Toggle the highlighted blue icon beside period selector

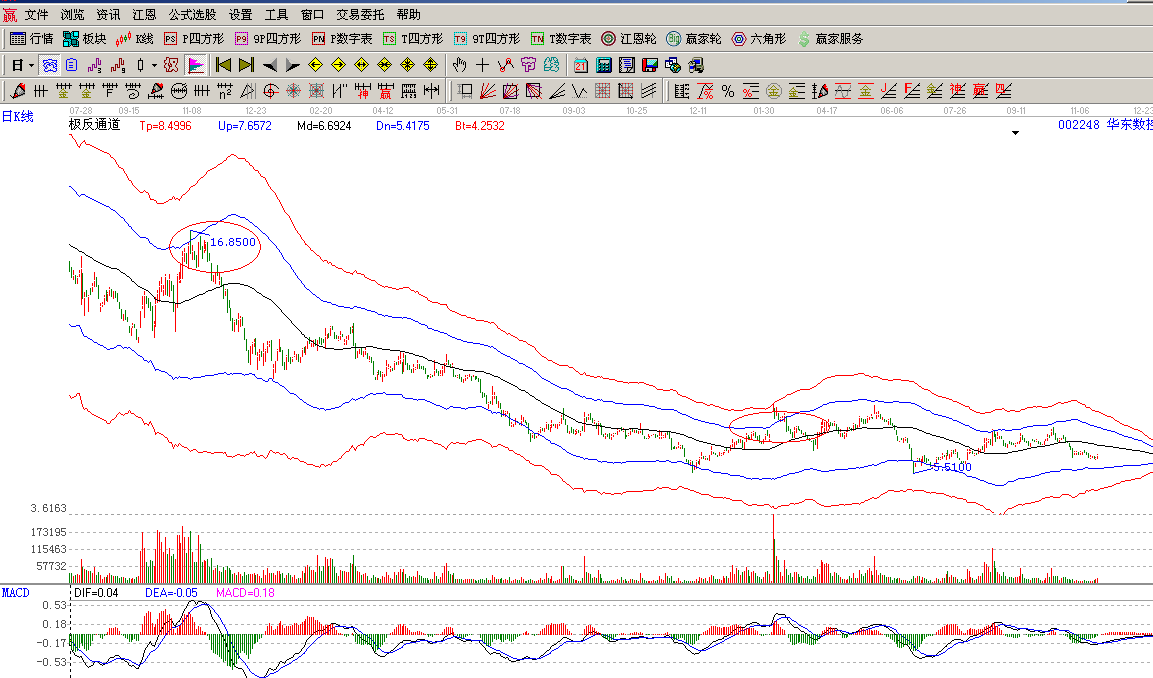tap(49, 65)
